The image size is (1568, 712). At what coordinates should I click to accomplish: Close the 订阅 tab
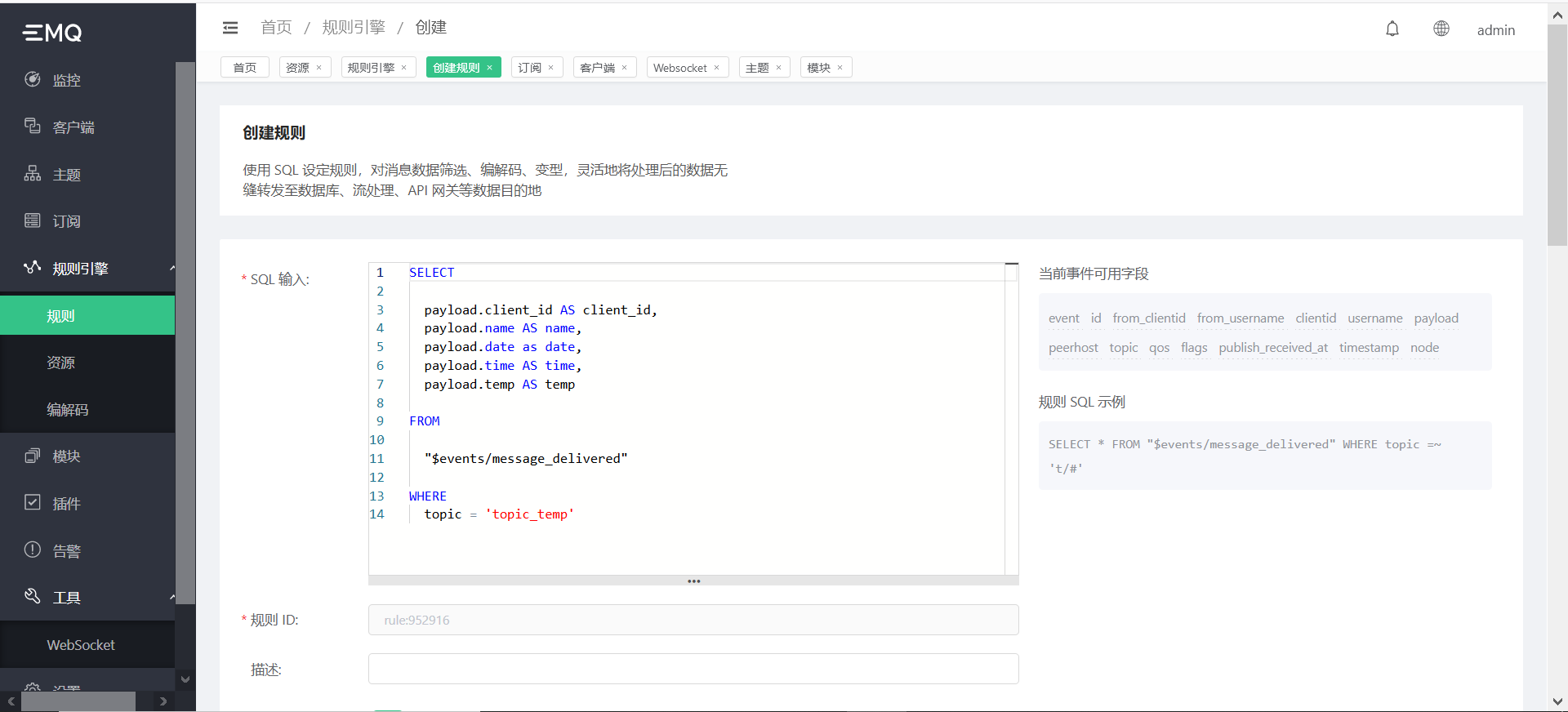click(x=550, y=68)
